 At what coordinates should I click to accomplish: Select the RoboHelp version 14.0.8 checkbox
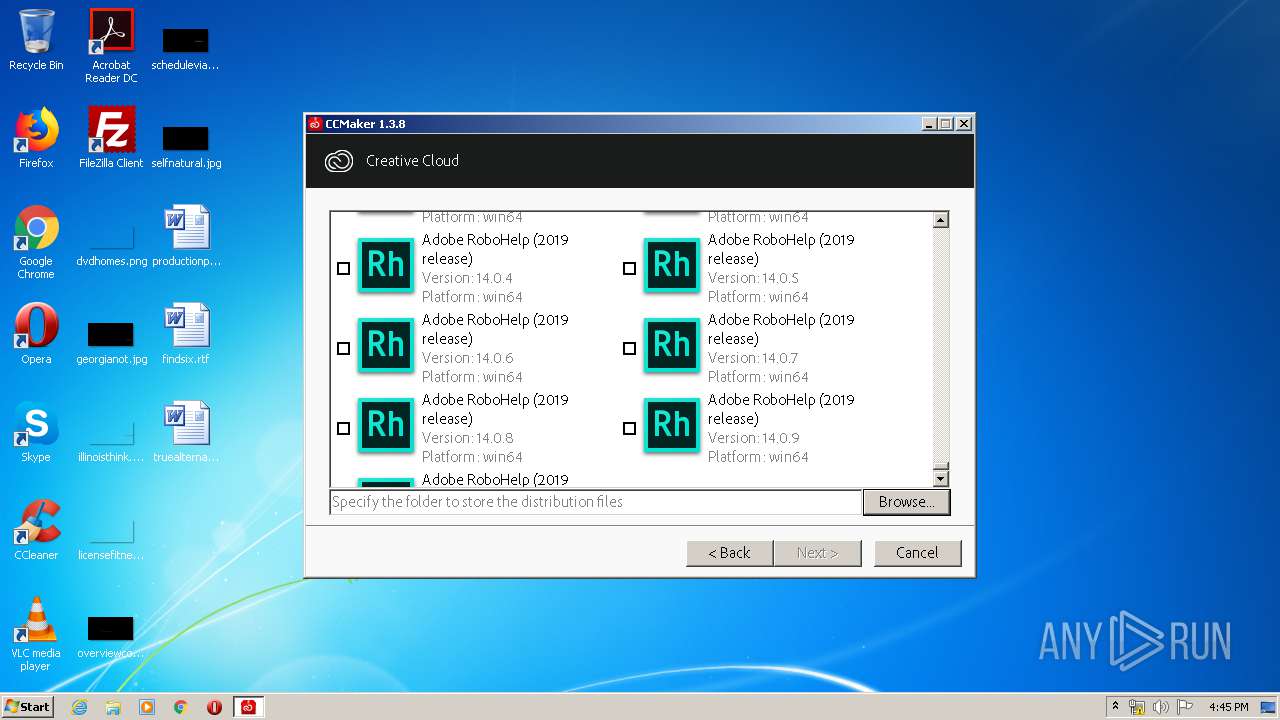click(x=343, y=428)
